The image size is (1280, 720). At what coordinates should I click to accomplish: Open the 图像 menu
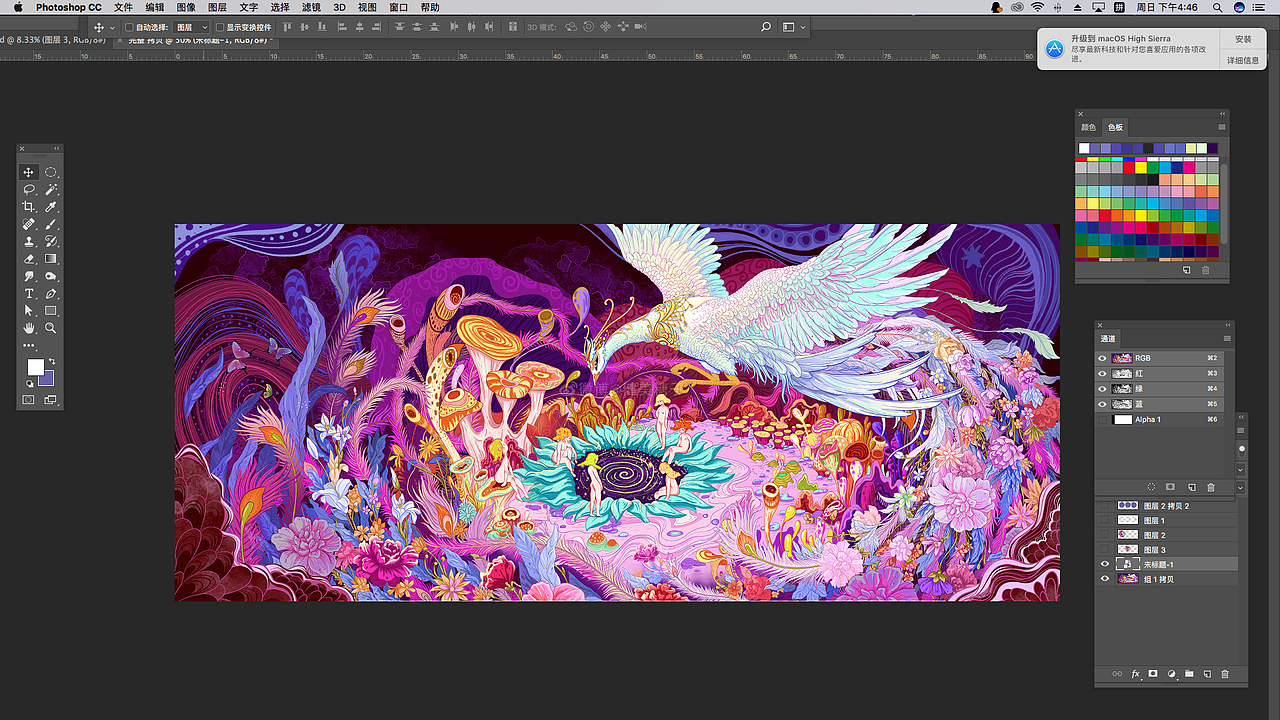click(x=186, y=7)
